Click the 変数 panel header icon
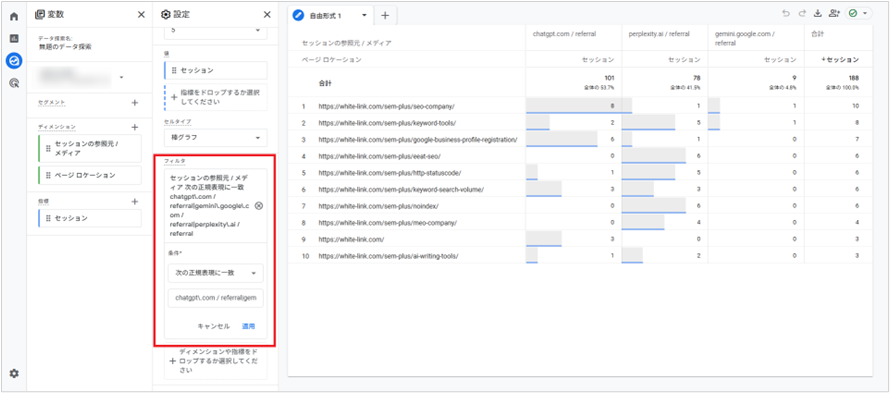890x393 pixels. (40, 15)
